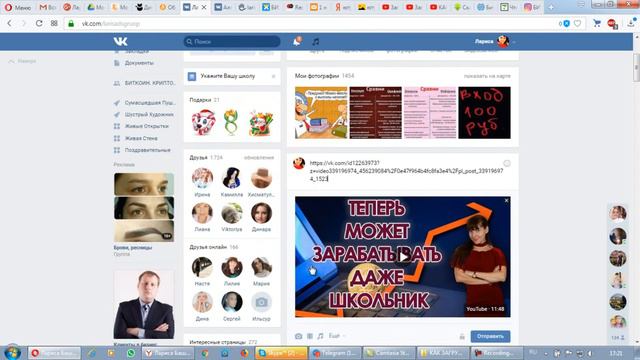Screen dimensions: 640x360
Task: Click обновления link in Друзья block
Action: [259, 158]
